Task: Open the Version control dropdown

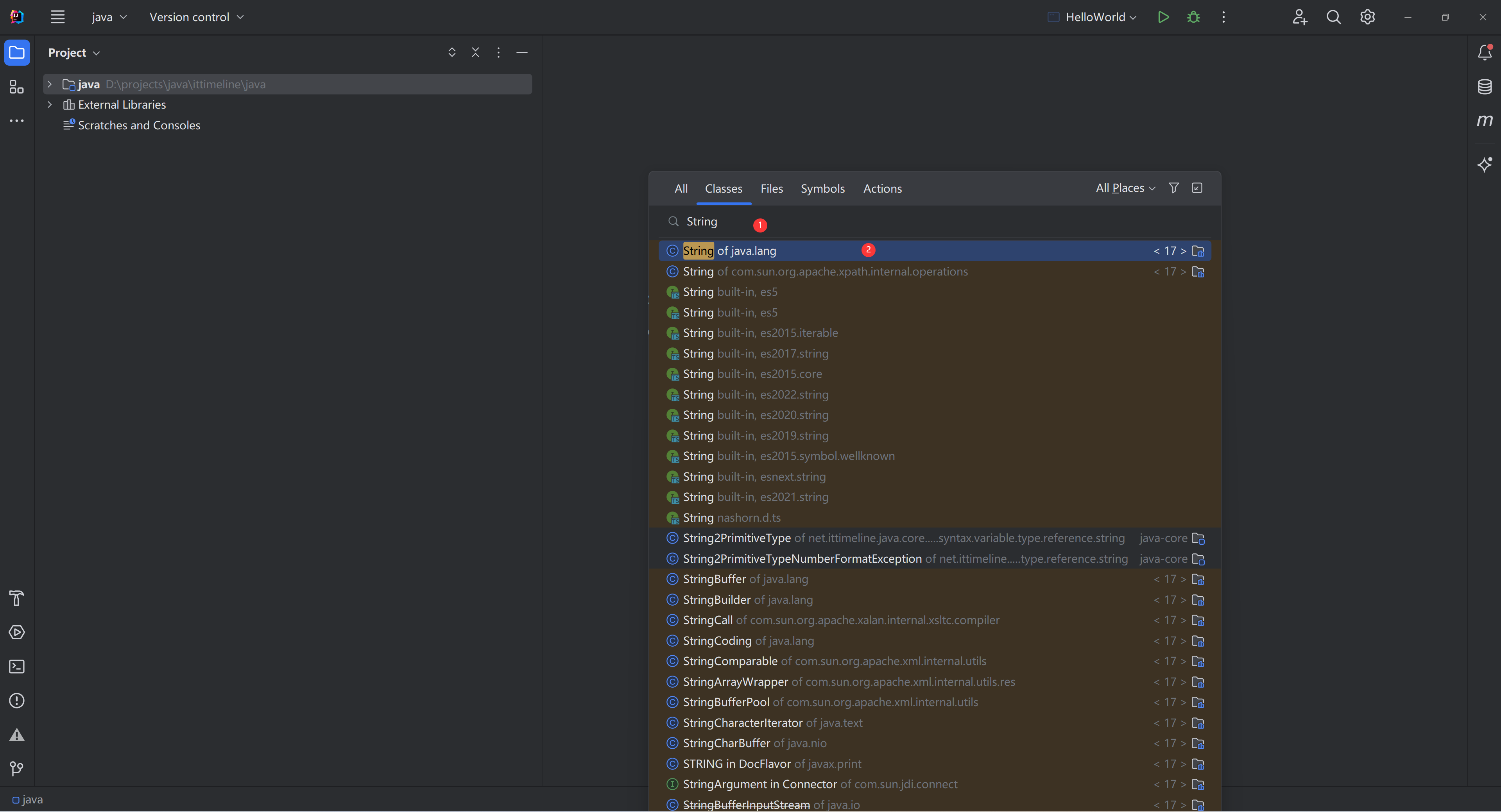Action: [196, 17]
